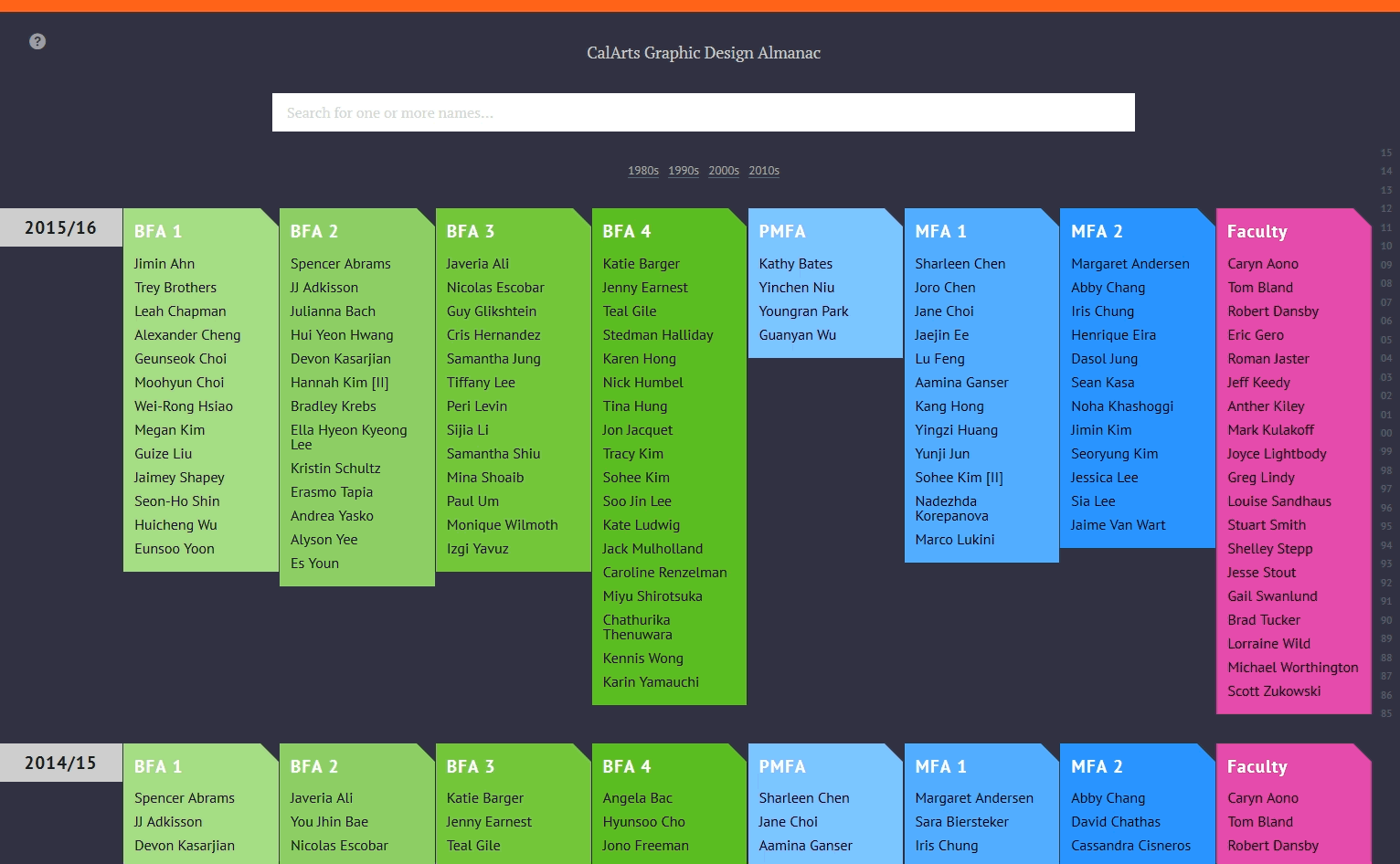
Task: Select the name Guy Glikshtein
Action: [492, 311]
